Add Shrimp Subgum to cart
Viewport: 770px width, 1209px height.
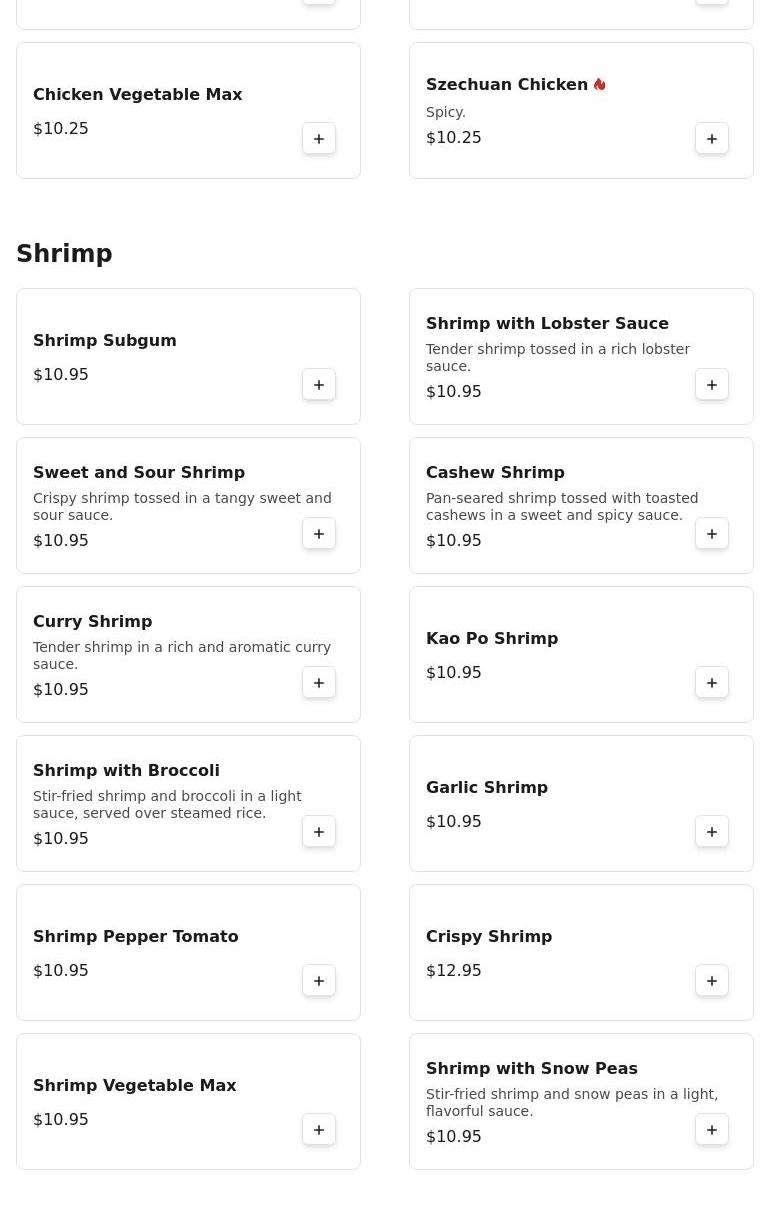(319, 385)
